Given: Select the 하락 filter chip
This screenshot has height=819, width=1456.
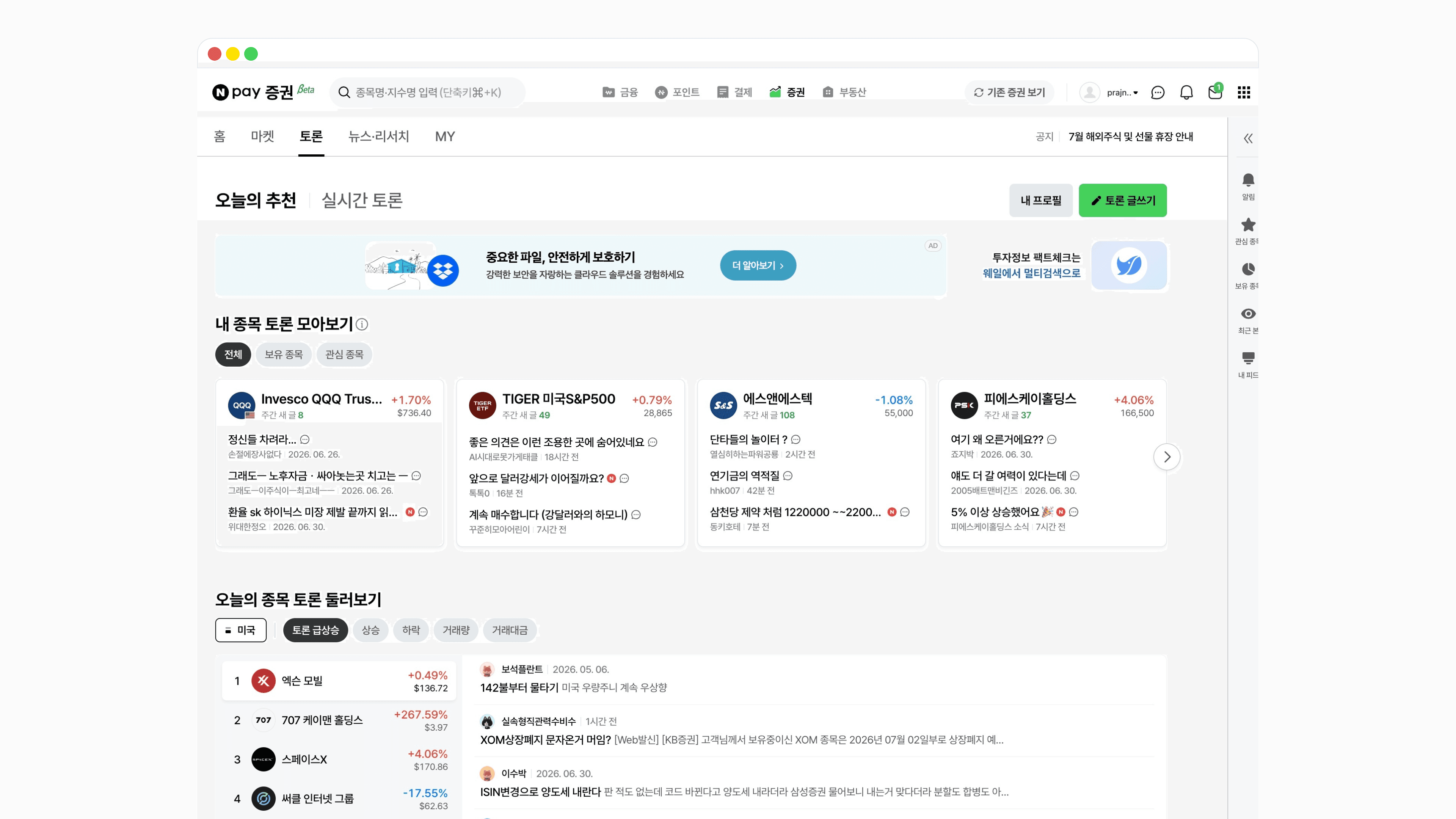Looking at the screenshot, I should (411, 630).
